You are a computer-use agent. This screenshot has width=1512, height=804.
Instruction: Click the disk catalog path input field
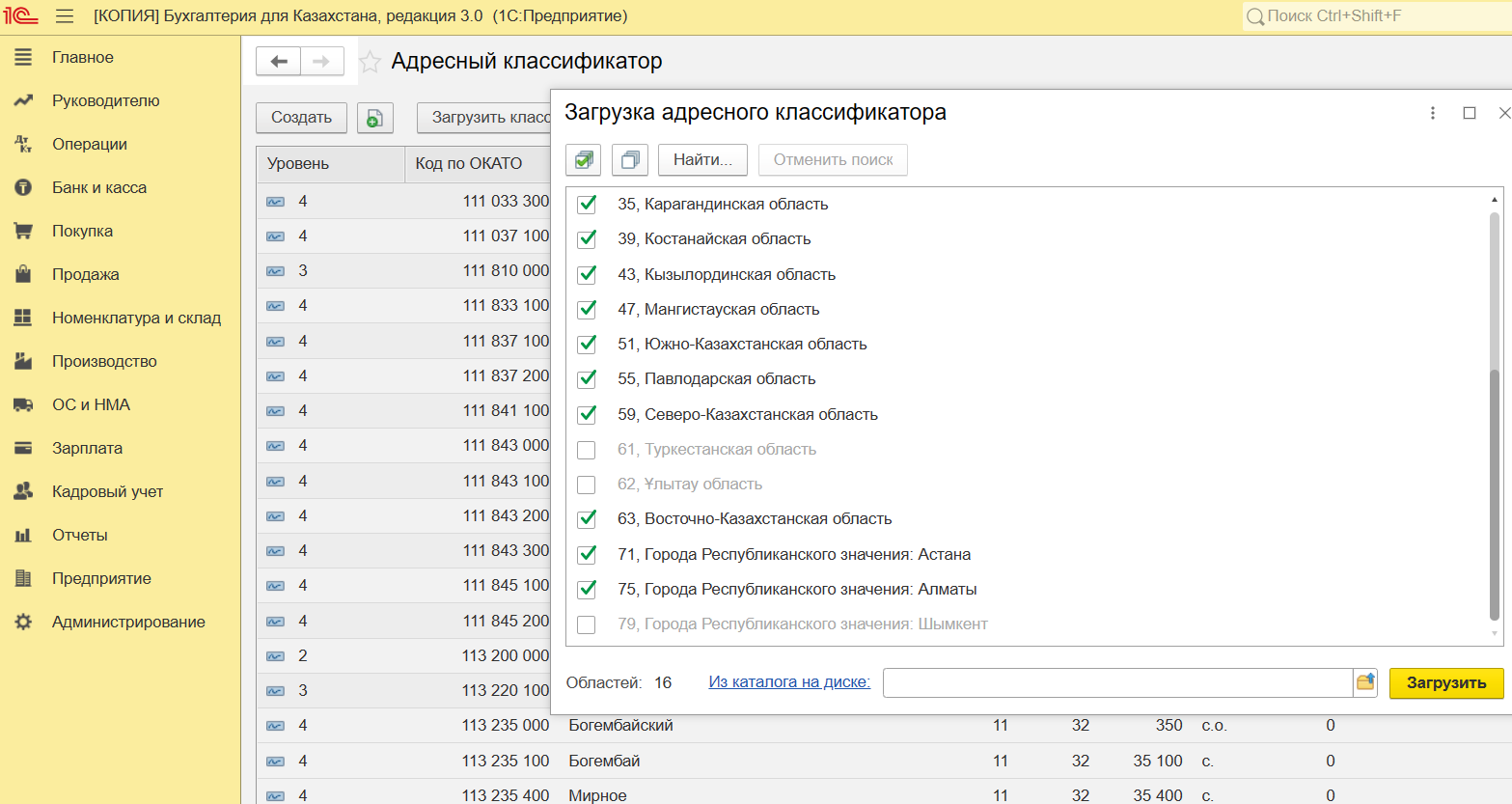coord(1116,682)
